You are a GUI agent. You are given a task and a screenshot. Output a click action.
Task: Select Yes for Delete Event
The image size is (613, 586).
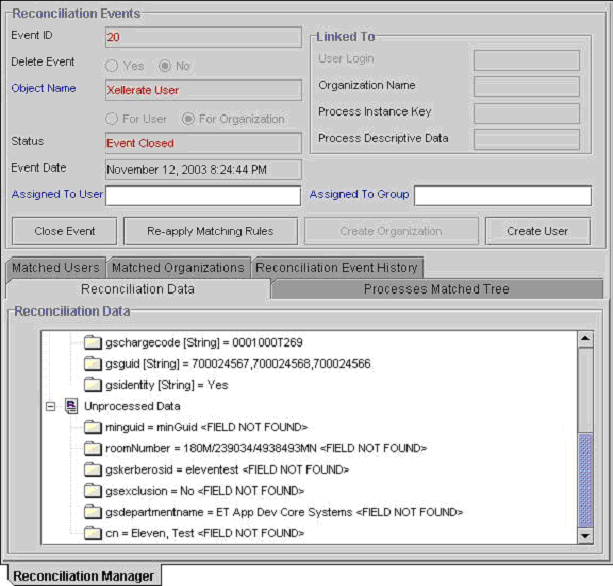[x=111, y=65]
